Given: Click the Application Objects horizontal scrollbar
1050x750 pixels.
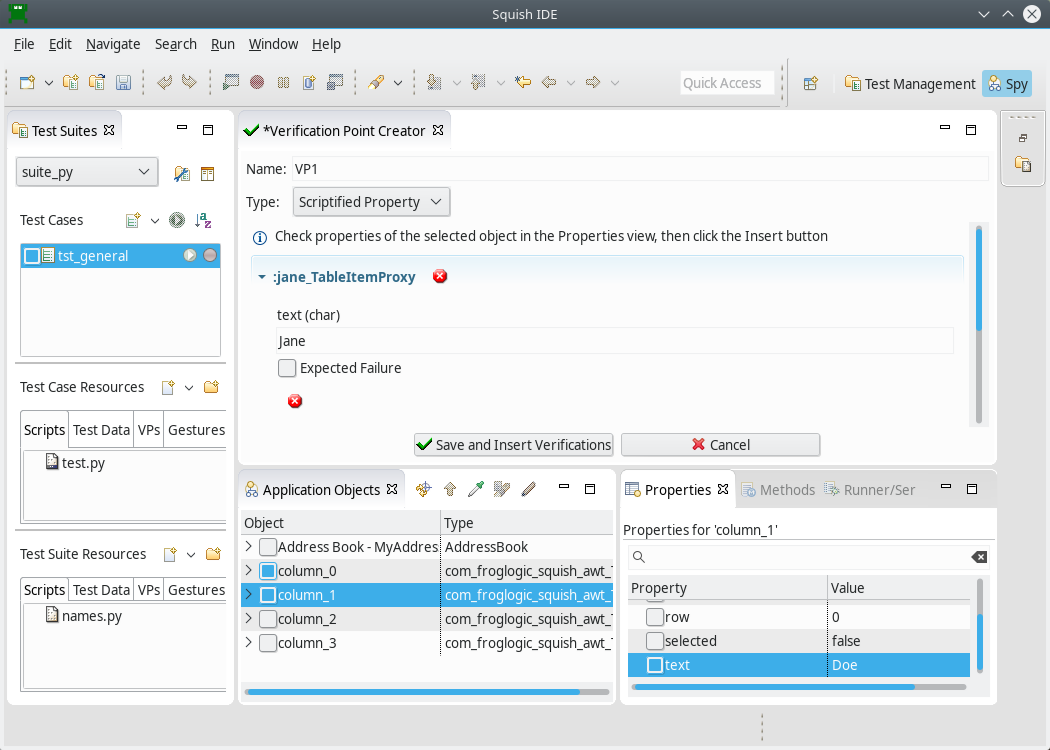Looking at the screenshot, I should click(427, 692).
